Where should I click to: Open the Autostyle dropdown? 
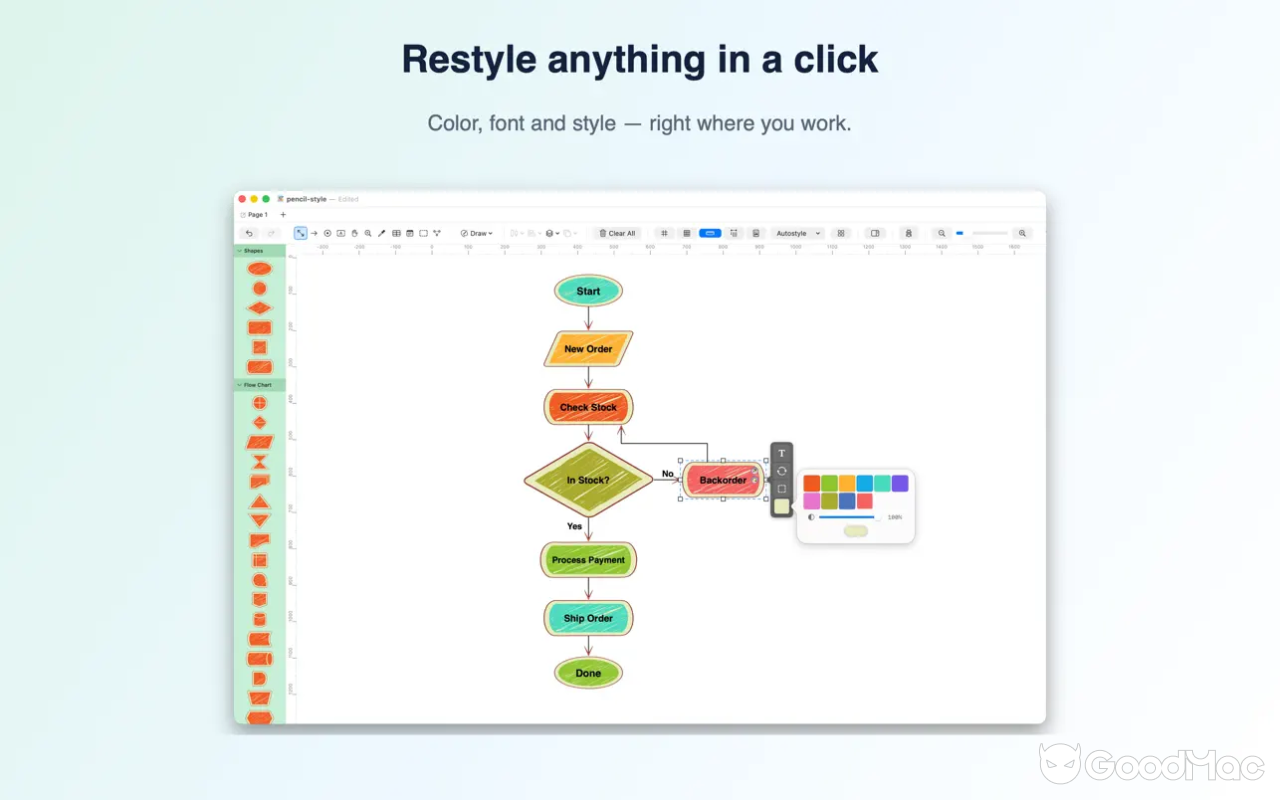[797, 233]
